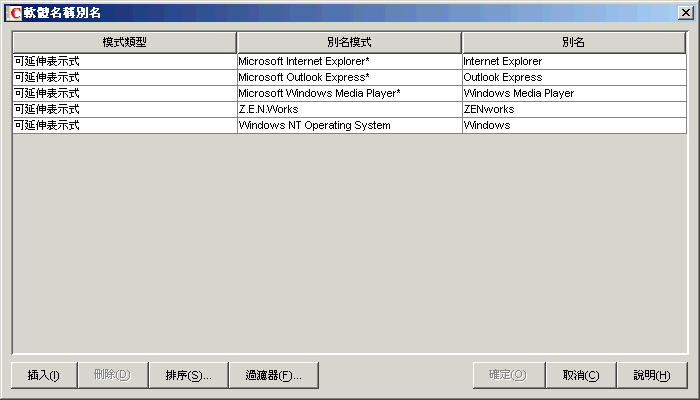Viewport: 700px width, 400px height.
Task: Select the Z.E.N.Works pattern cell
Action: [x=349, y=109]
